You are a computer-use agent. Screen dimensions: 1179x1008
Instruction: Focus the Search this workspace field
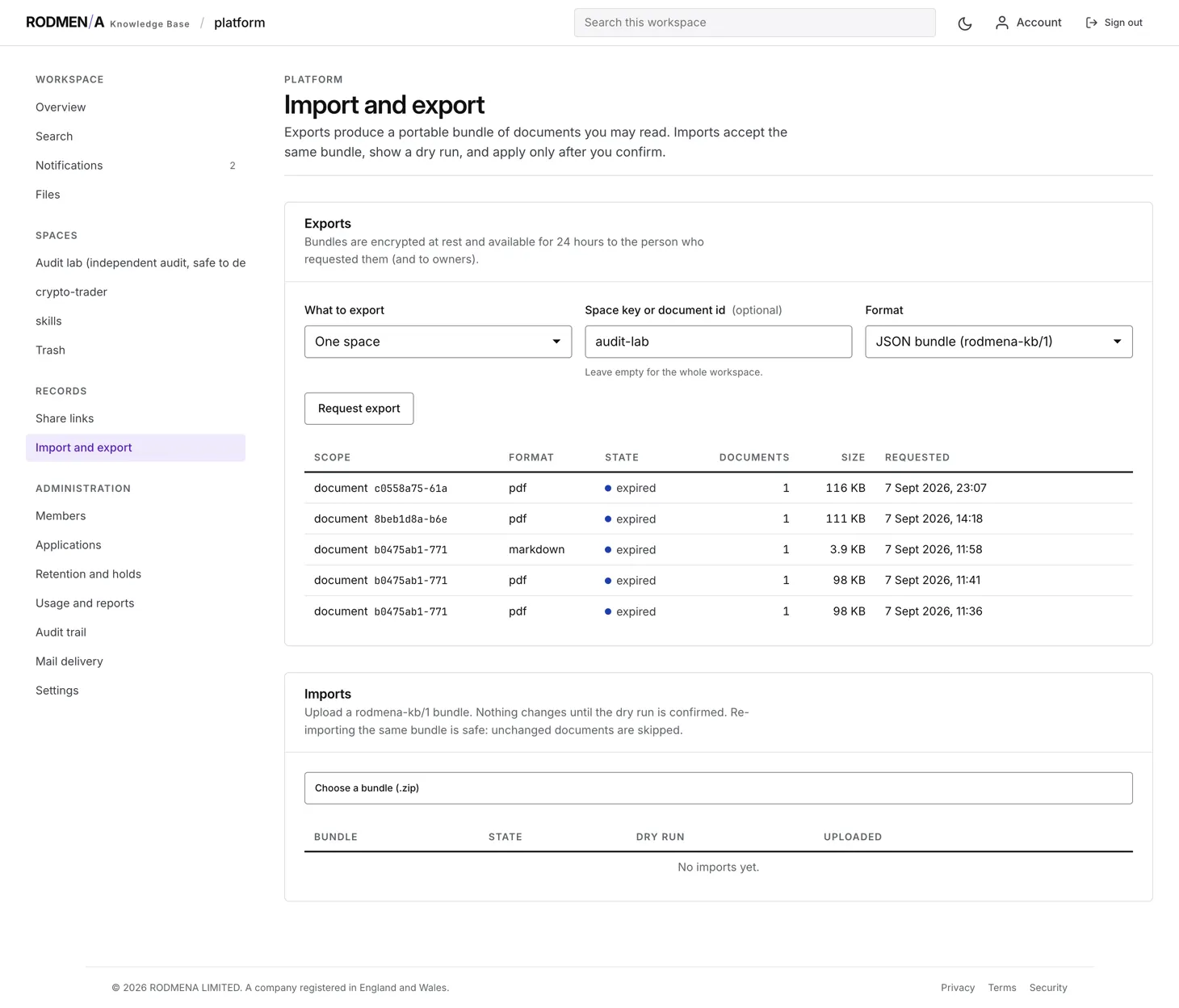point(754,23)
